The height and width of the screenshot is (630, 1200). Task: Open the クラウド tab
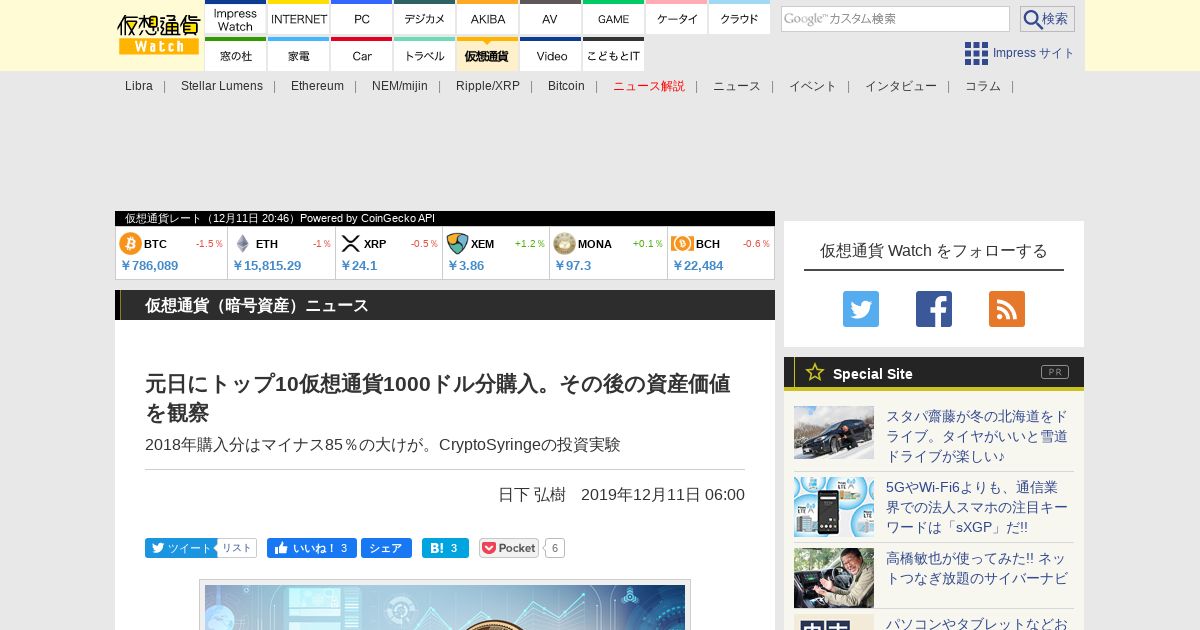739,19
